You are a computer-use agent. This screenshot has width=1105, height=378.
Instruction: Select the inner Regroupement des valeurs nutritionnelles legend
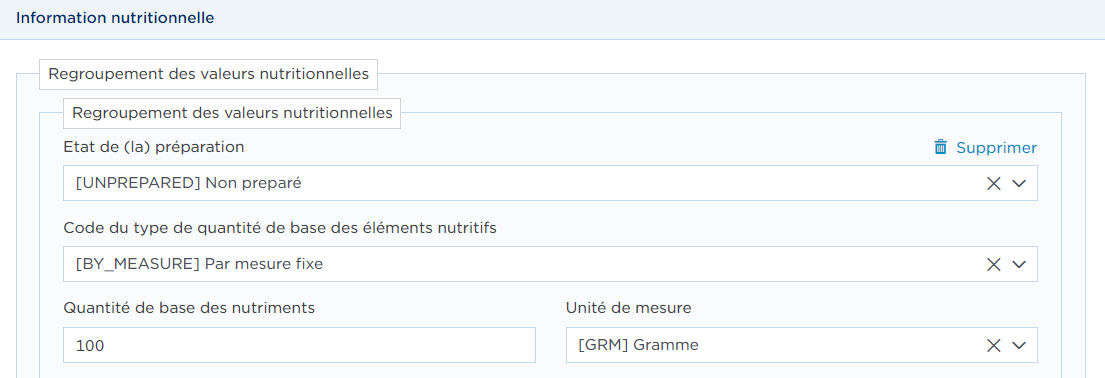(x=233, y=113)
